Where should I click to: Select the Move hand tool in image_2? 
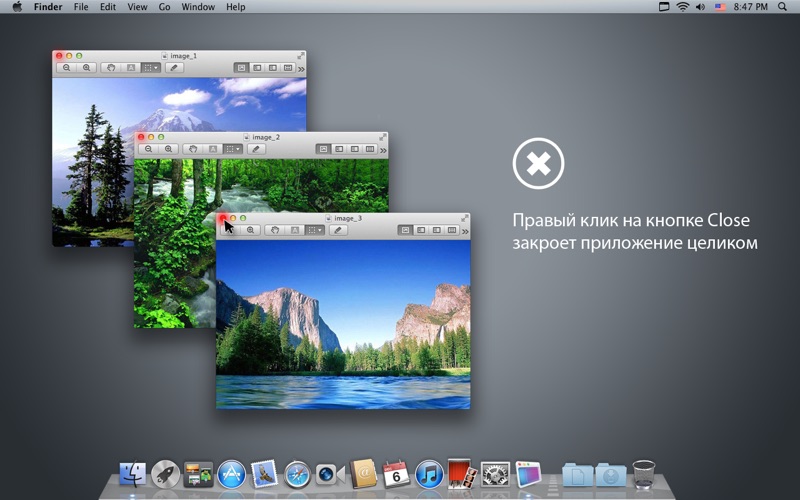click(193, 149)
